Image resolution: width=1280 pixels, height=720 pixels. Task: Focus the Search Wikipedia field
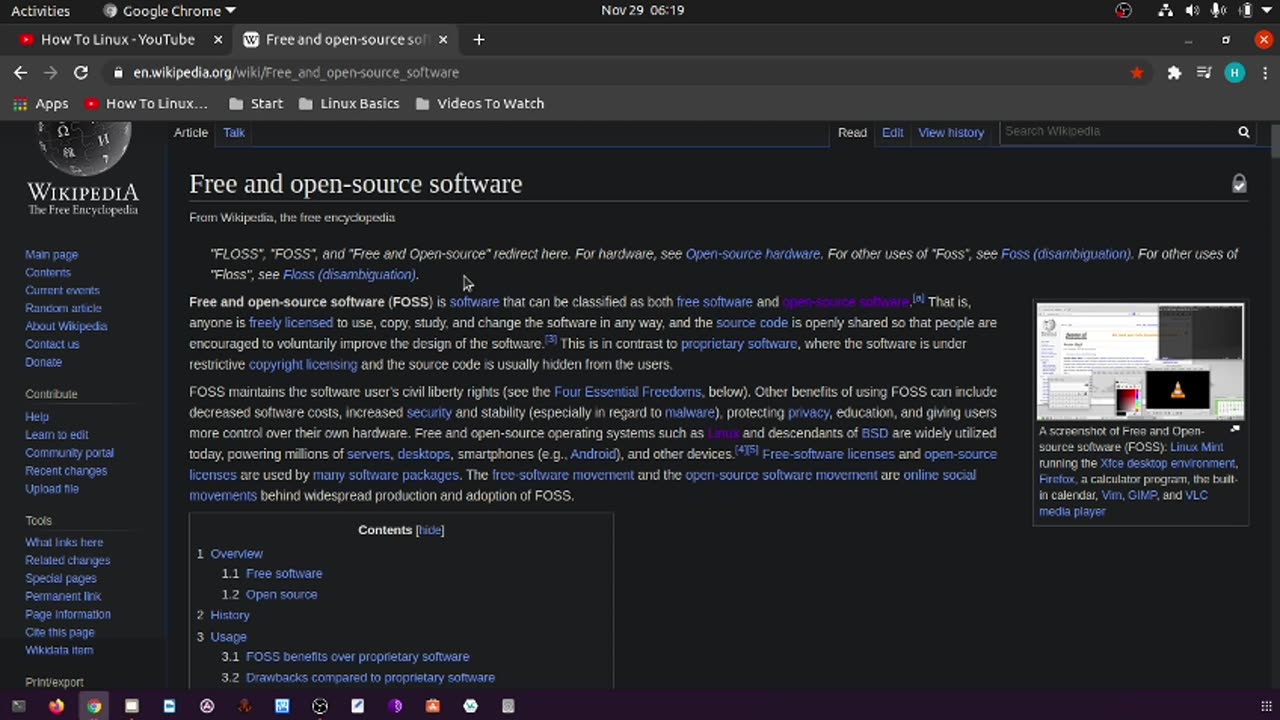point(1117,131)
